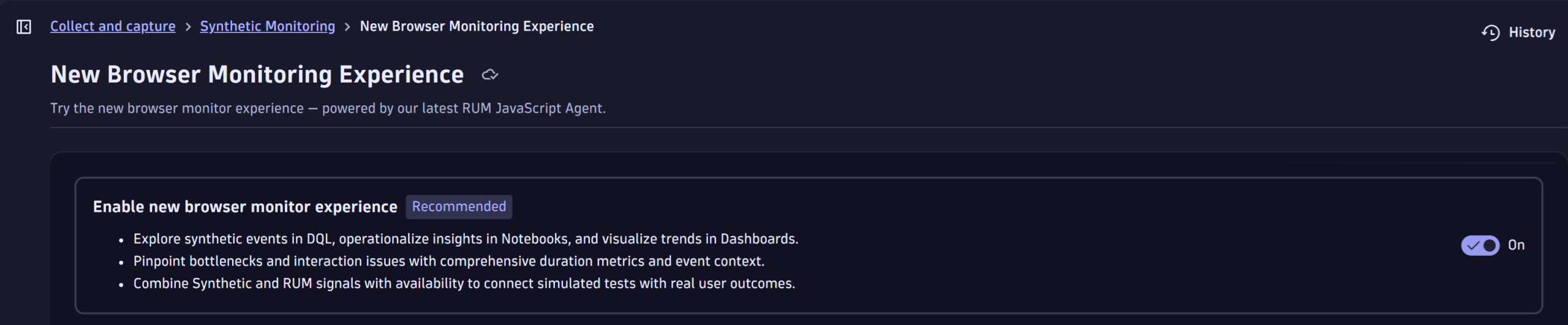The width and height of the screenshot is (1568, 325).
Task: Click the cloud sync icon beside title
Action: [490, 75]
